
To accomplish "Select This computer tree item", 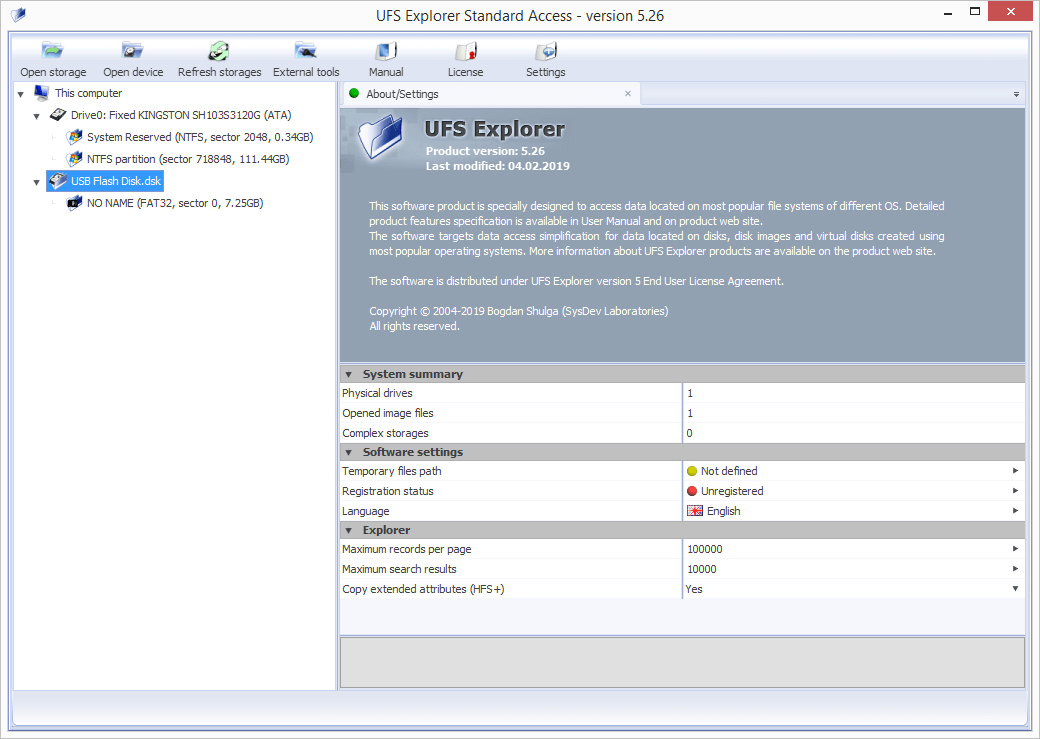I will pos(88,93).
